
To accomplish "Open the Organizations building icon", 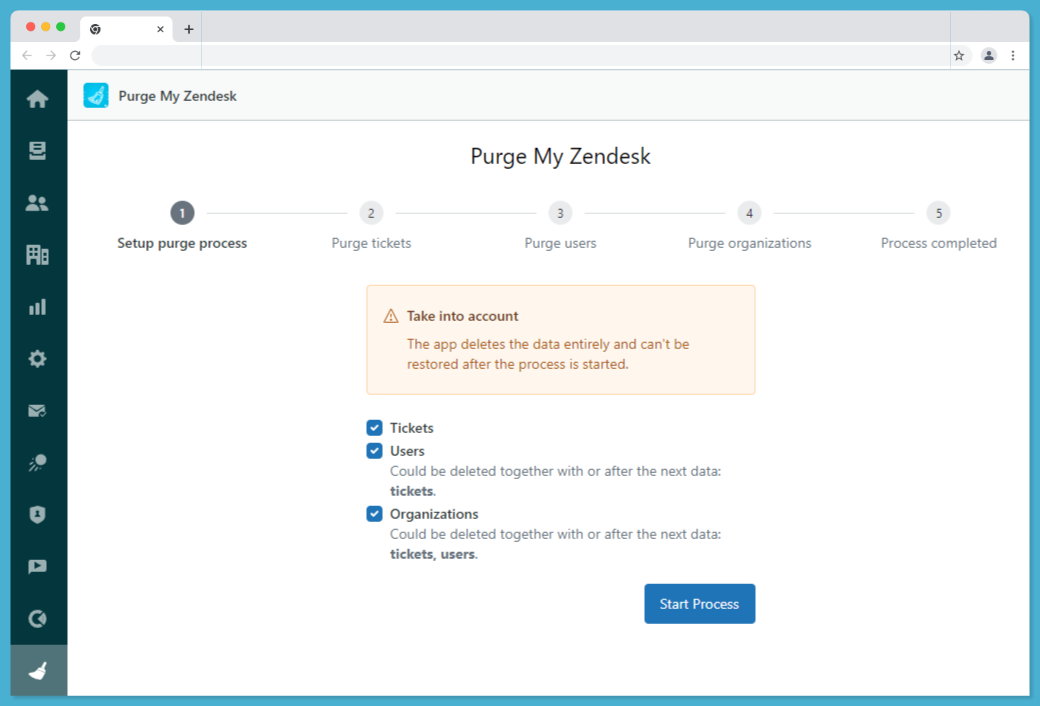I will pos(37,254).
